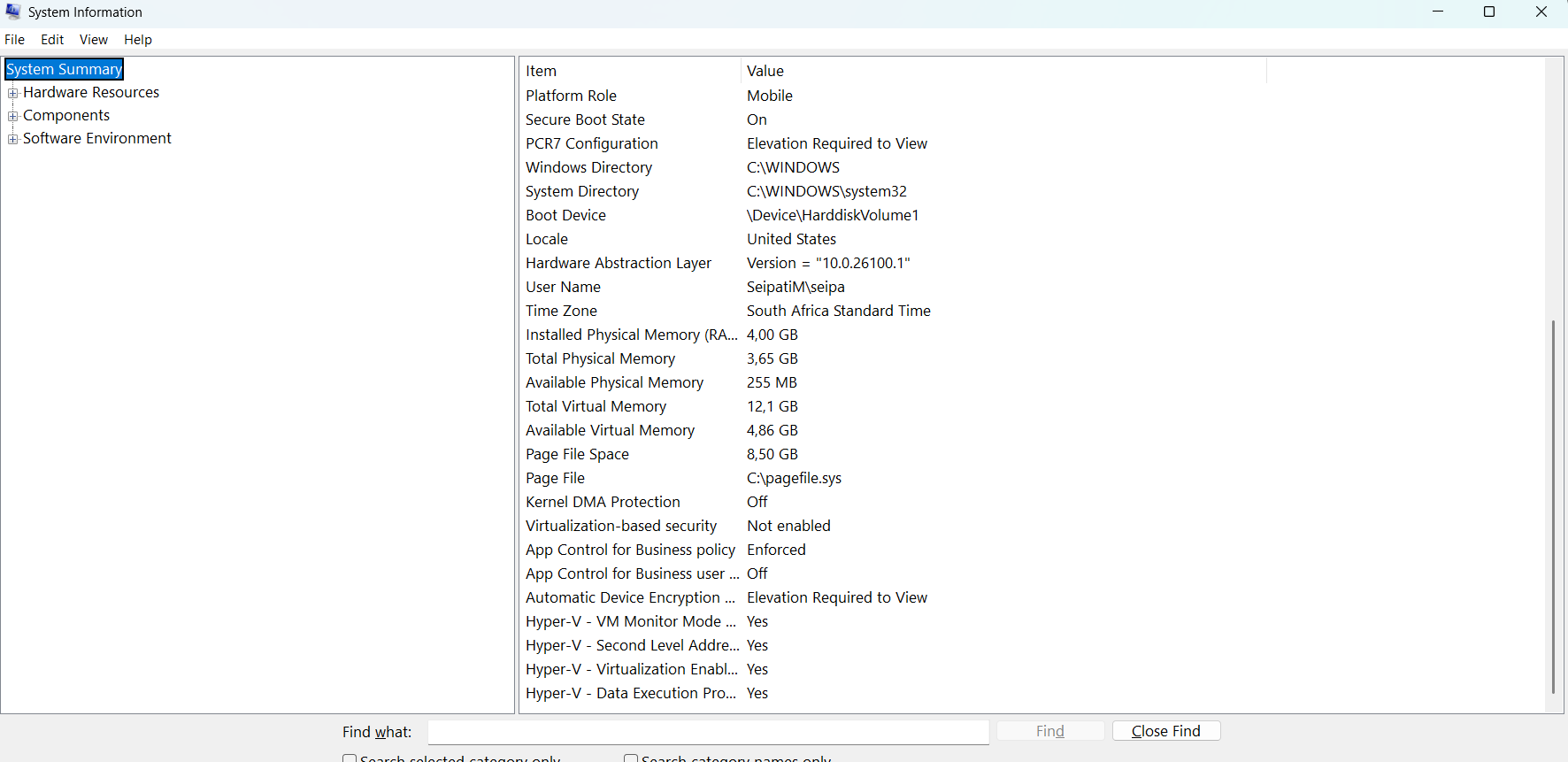Select the Time Zone row
The image size is (1568, 762).
[894, 311]
